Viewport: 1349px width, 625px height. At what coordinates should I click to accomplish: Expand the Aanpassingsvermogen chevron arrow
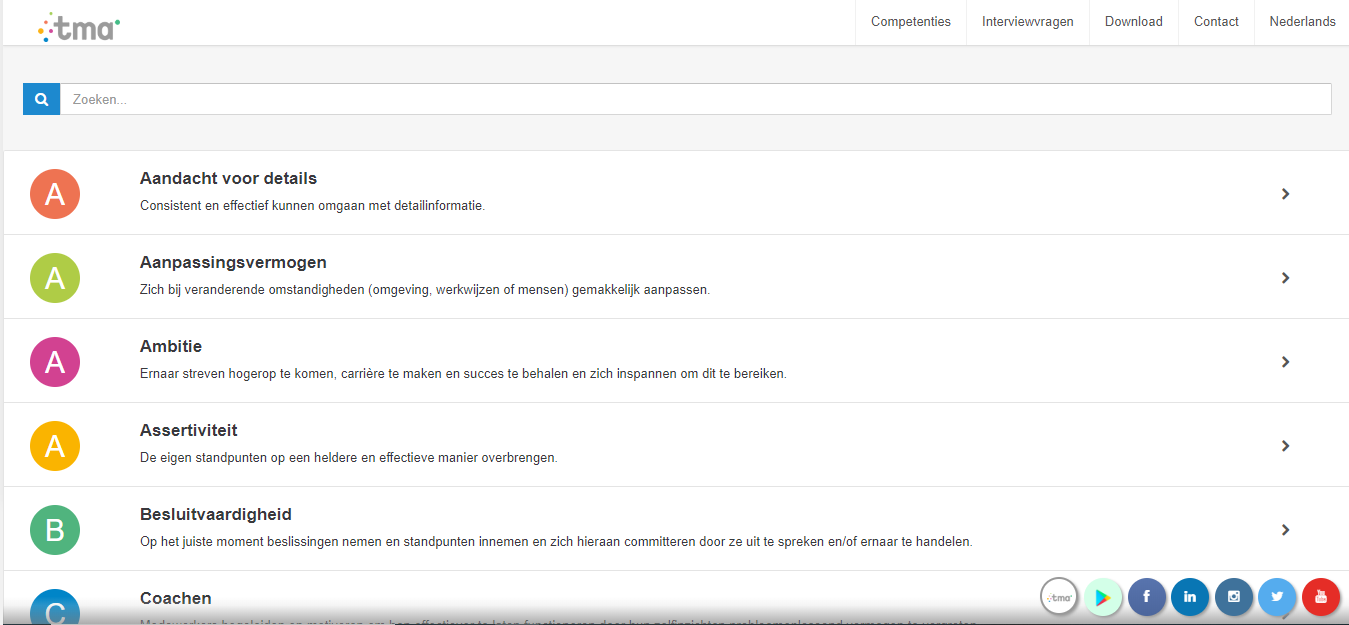(x=1286, y=278)
